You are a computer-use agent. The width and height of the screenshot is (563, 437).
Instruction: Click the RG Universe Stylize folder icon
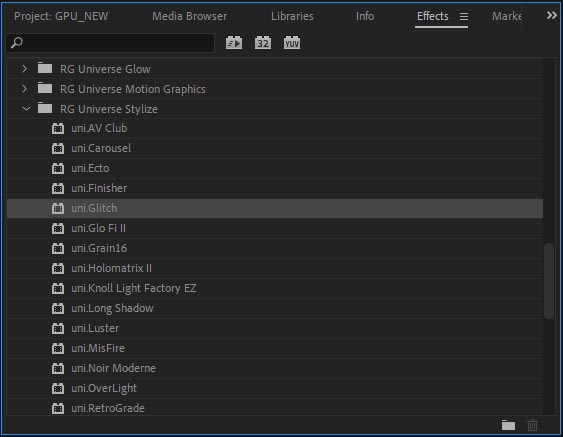(45, 108)
